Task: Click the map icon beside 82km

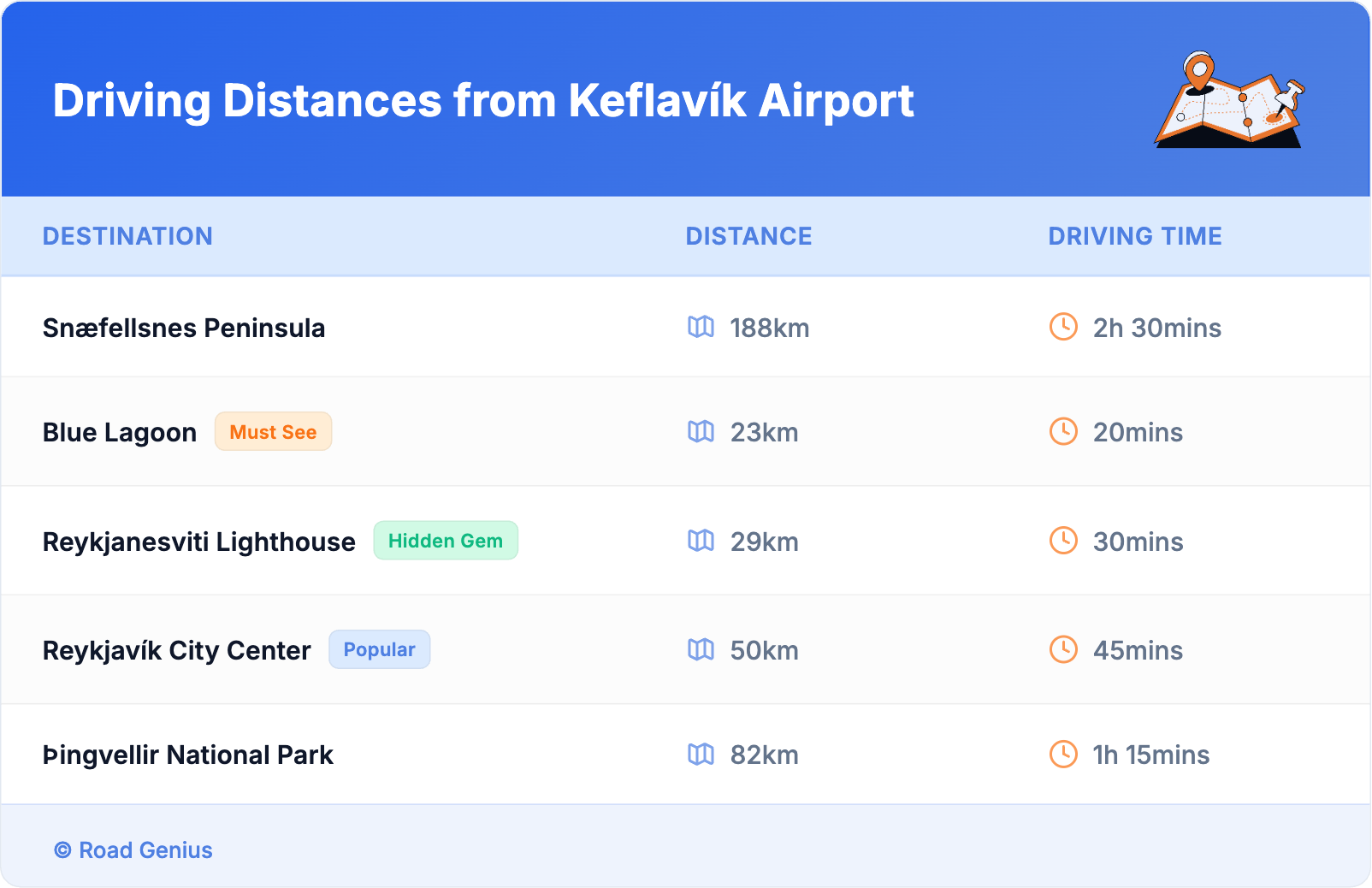Action: pos(701,754)
